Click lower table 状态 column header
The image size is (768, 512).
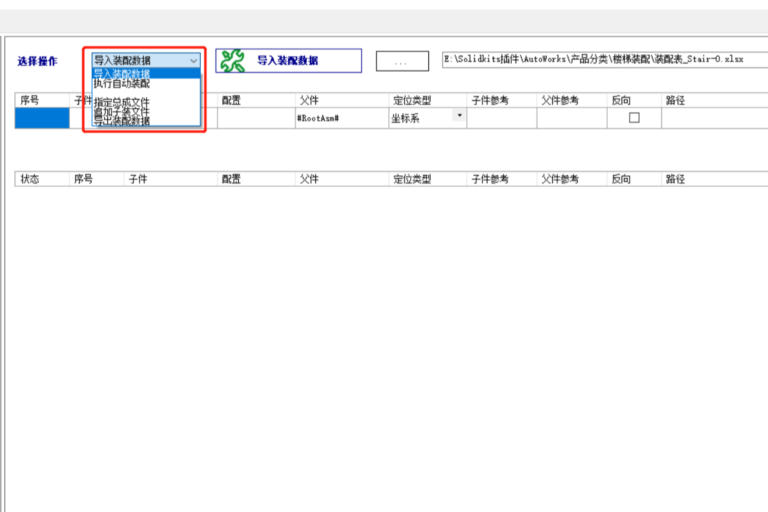pos(42,179)
